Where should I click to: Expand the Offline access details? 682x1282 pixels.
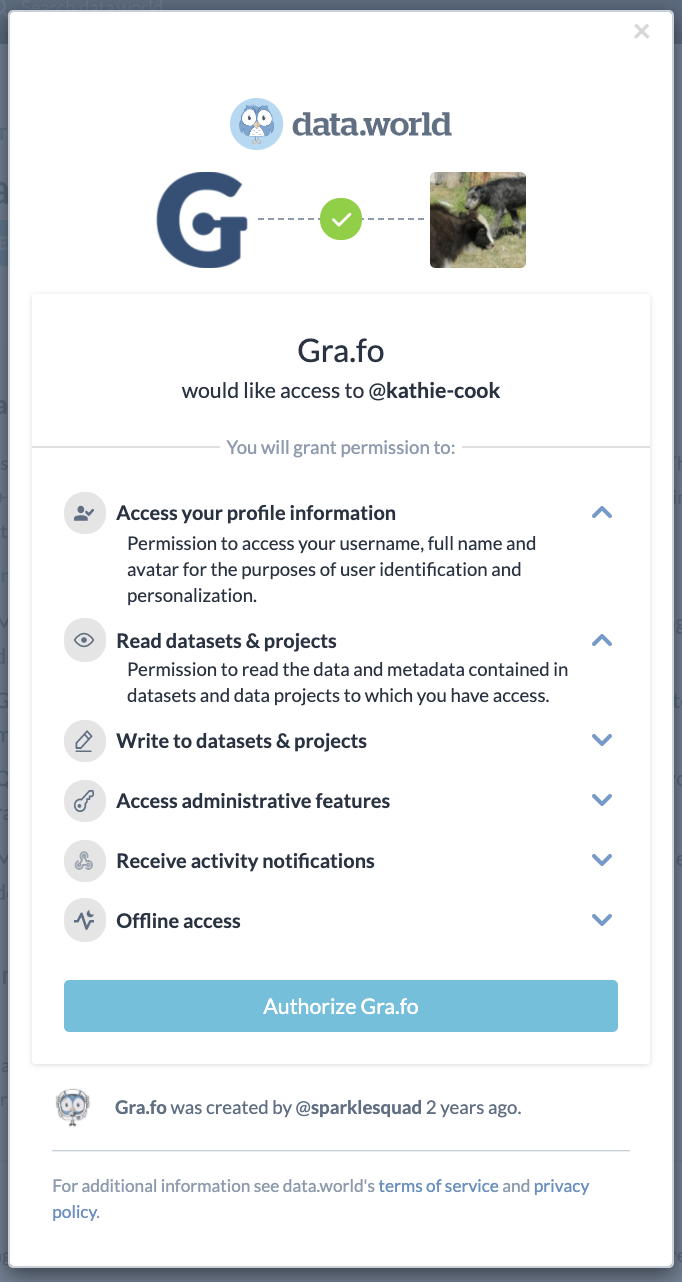[x=602, y=921]
